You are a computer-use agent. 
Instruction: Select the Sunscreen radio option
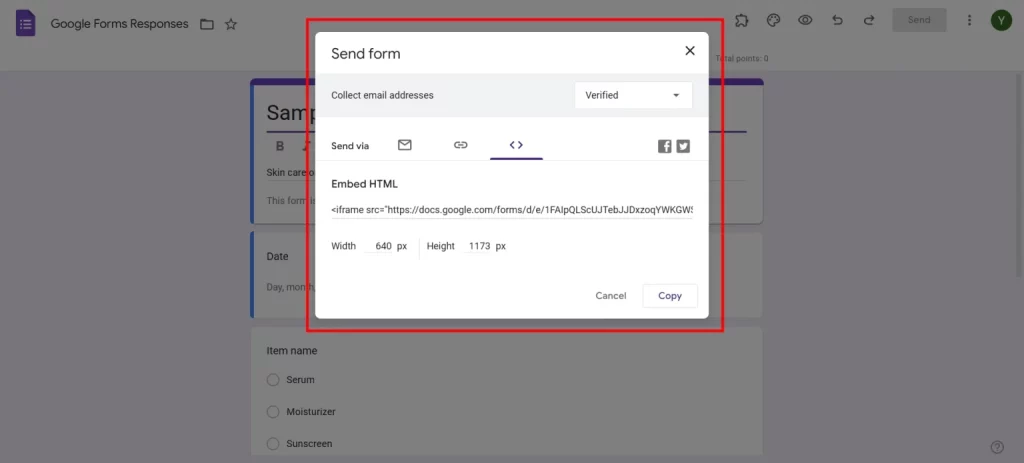(x=273, y=443)
